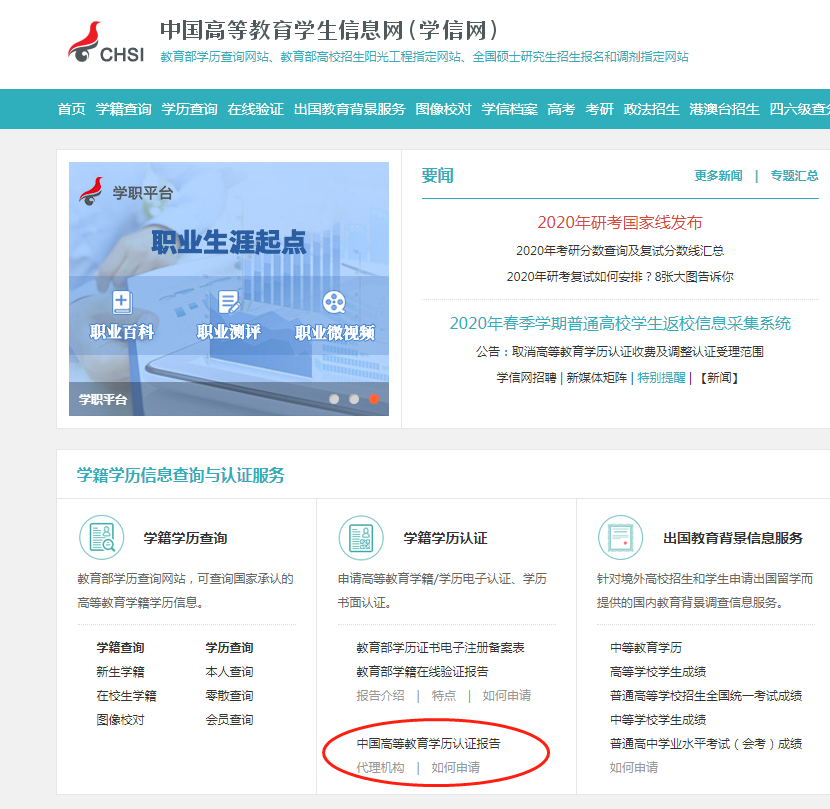Open the 学籍查询 navigation menu item

pos(124,109)
